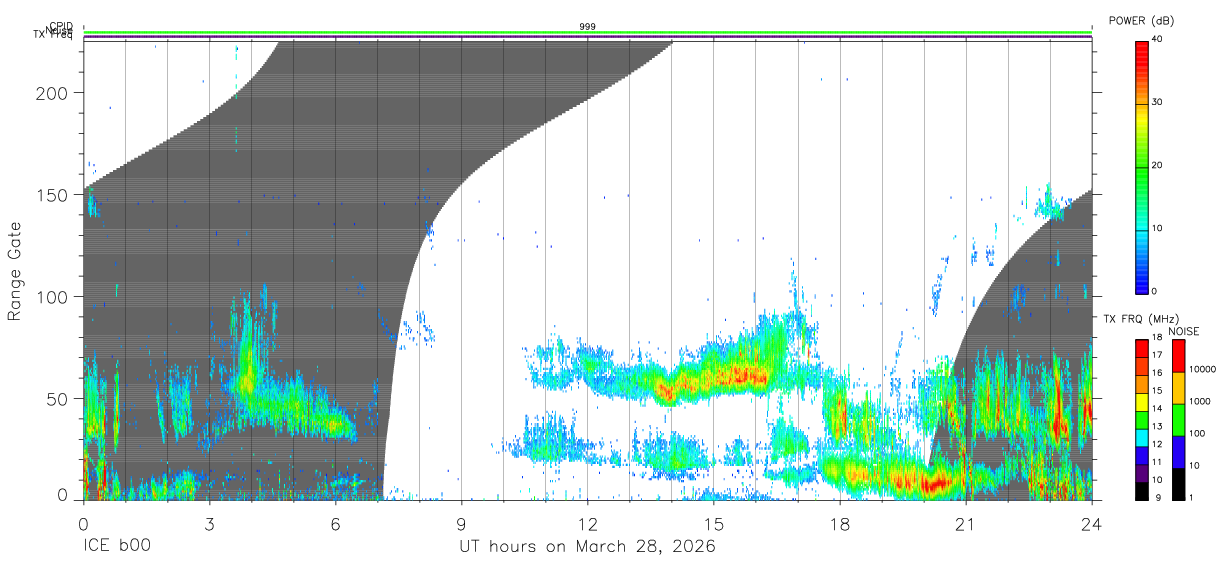Click the green CPID bar above plot
Screen dimensions: 1228x567
tap(587, 33)
